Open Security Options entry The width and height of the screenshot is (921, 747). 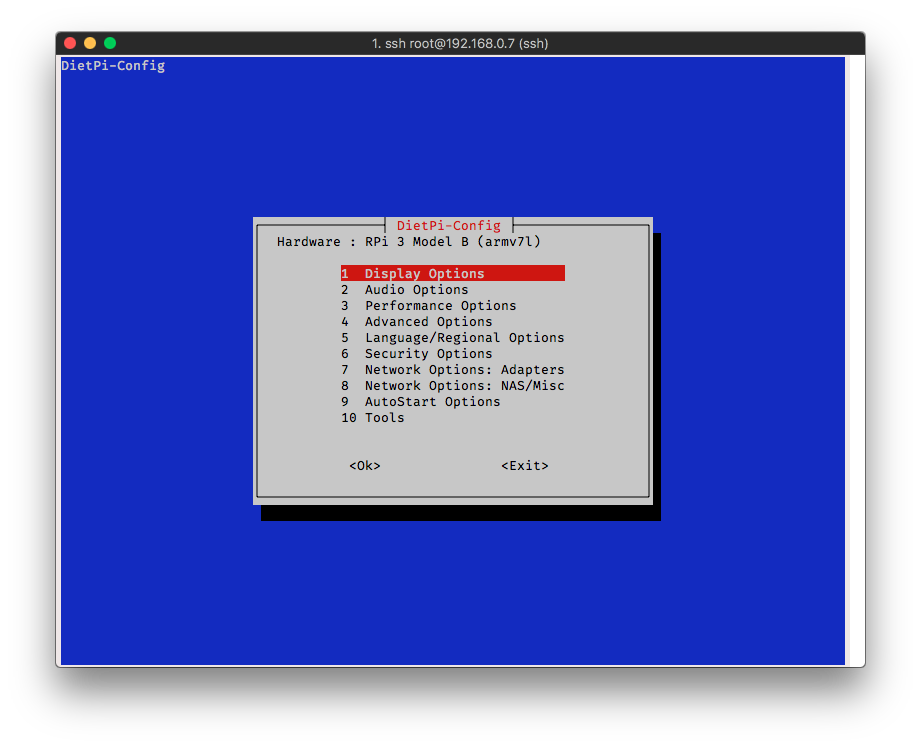[416, 354]
